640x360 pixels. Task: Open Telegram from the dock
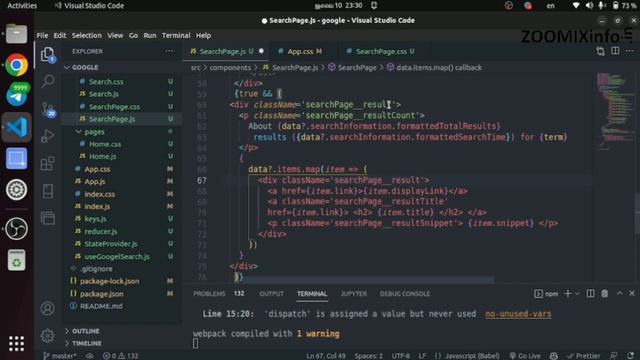click(x=16, y=96)
